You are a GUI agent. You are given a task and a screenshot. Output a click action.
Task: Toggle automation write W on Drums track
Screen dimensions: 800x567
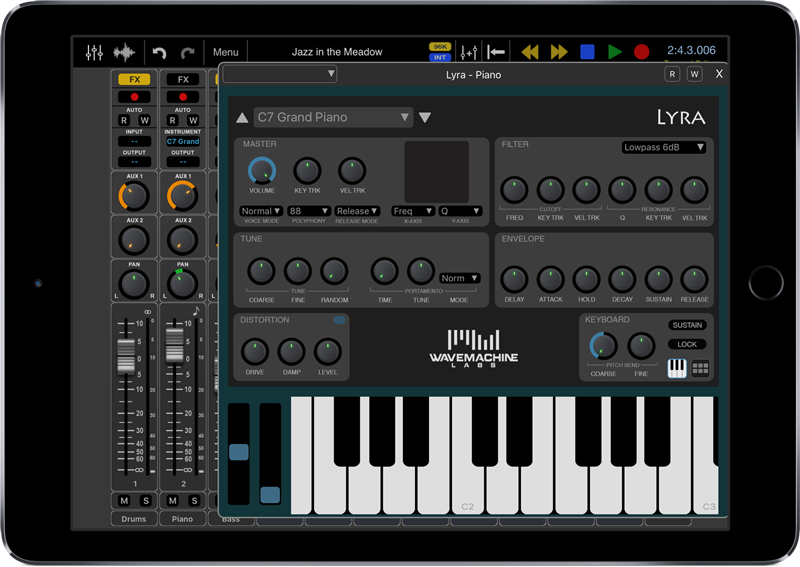pyautogui.click(x=144, y=120)
